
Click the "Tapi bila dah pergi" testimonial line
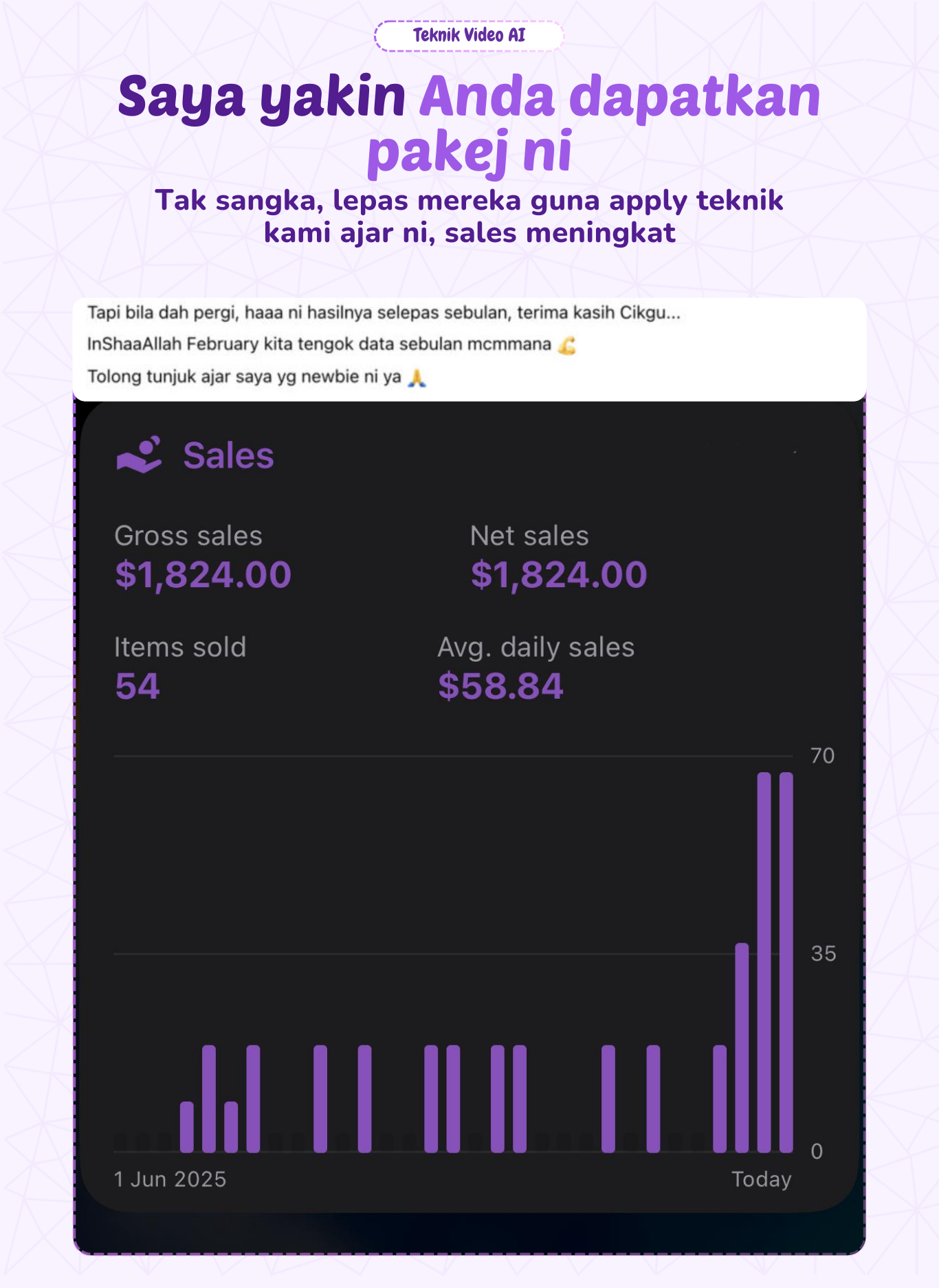384,313
